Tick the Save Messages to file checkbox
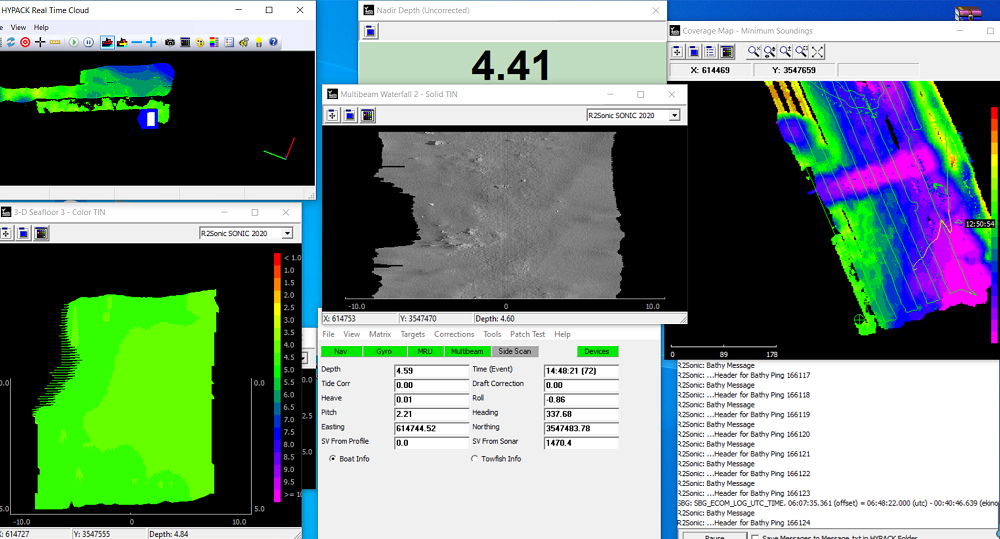This screenshot has height=539, width=1000. coord(755,536)
